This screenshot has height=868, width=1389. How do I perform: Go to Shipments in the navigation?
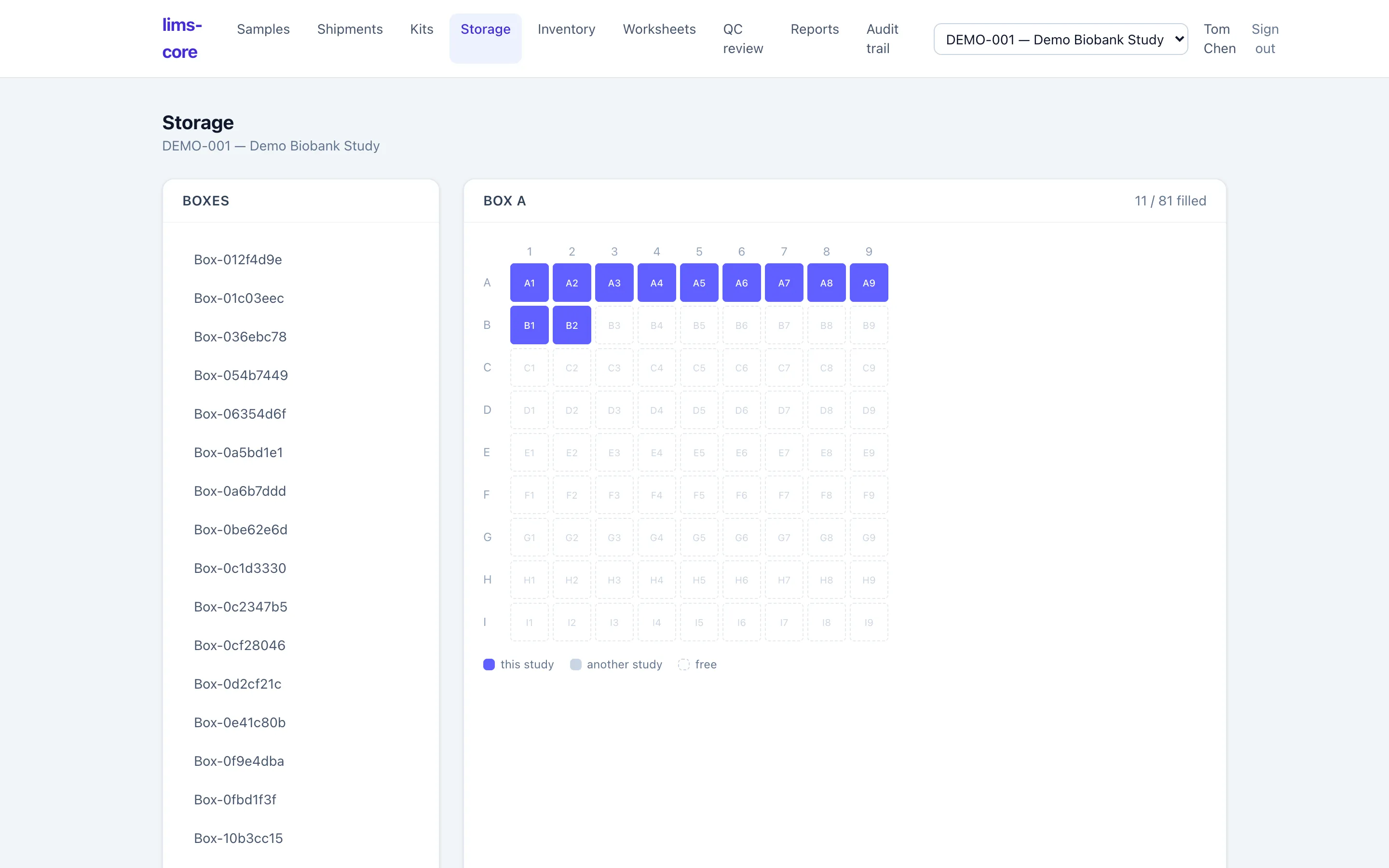[x=350, y=29]
